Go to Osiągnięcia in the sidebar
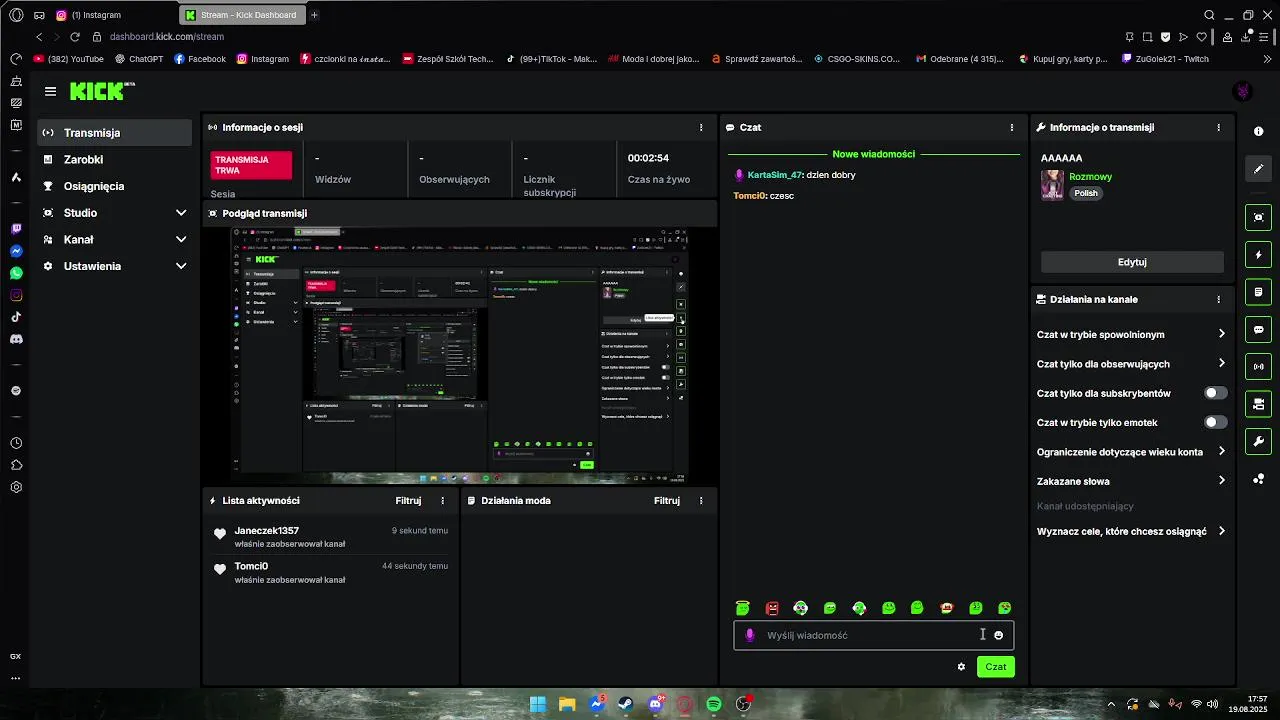Viewport: 1280px width, 720px height. pyautogui.click(x=115, y=186)
